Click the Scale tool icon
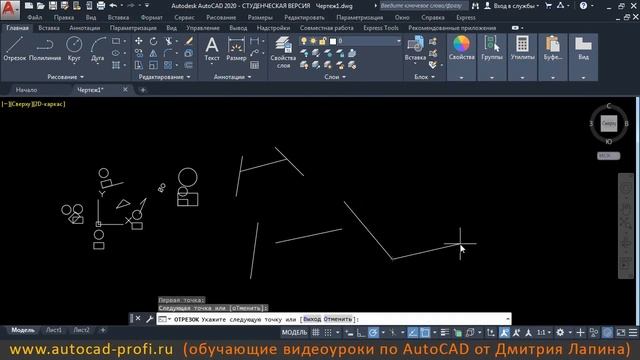 pos(153,65)
